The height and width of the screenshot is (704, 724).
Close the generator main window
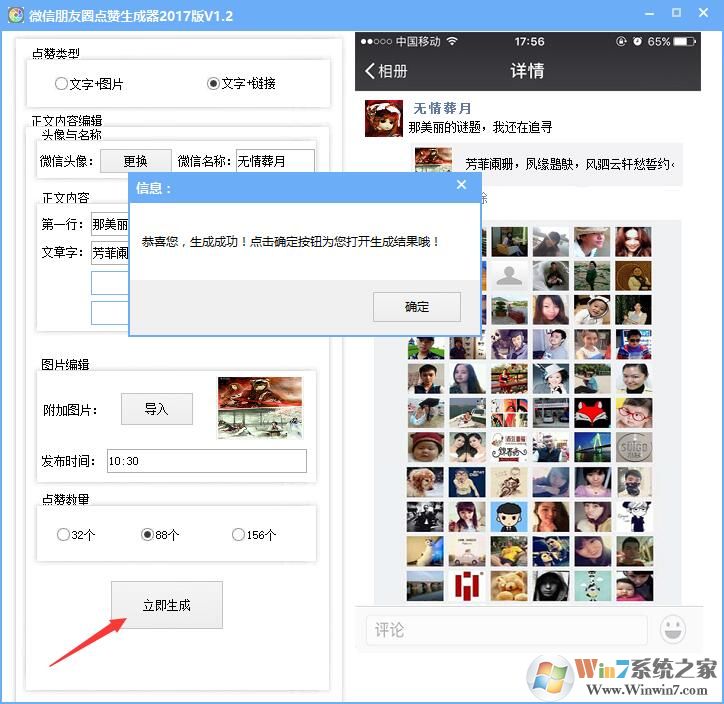tap(703, 13)
